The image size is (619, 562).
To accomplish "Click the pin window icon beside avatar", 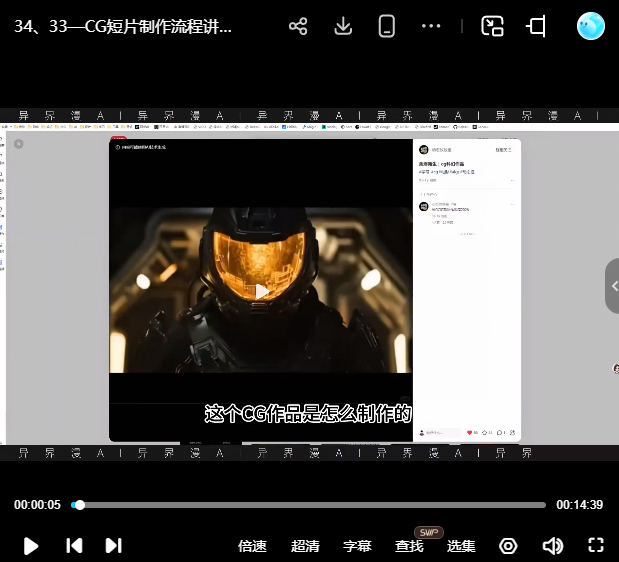I will click(x=537, y=27).
